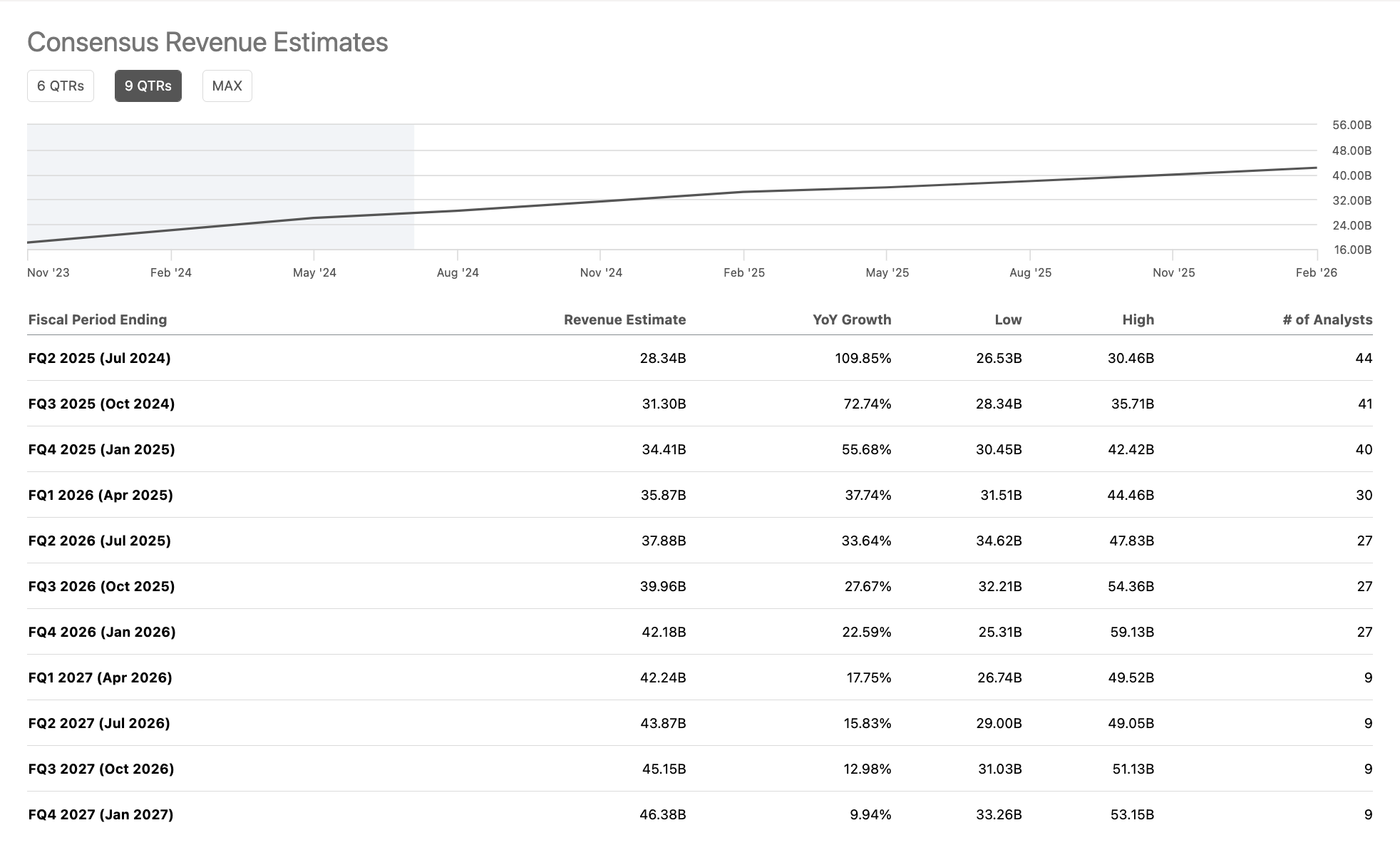Screen dimensions: 1400x860
Task: Click the 31.30B revenue estimate value
Action: (664, 404)
